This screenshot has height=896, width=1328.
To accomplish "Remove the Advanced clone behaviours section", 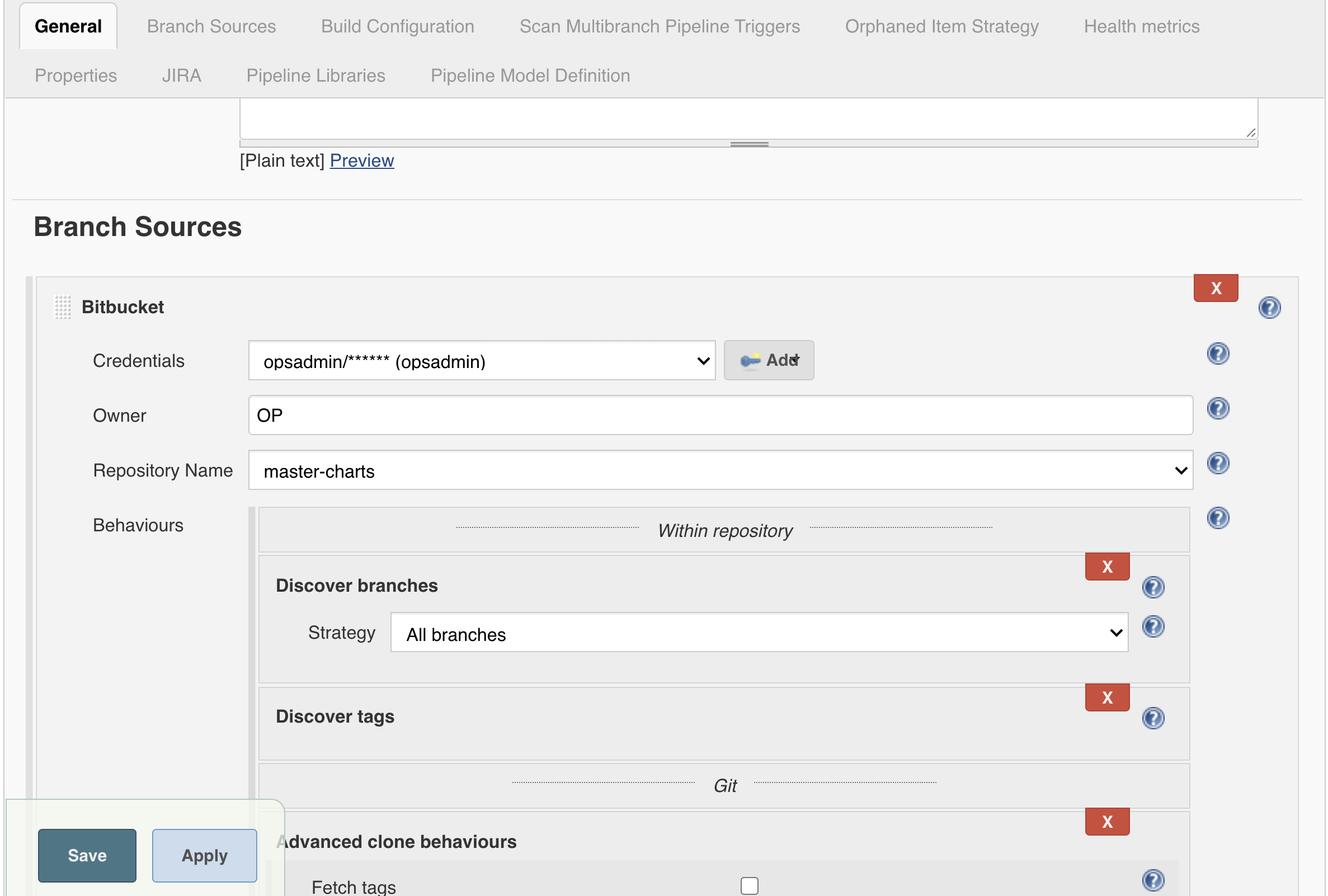I will click(x=1107, y=822).
